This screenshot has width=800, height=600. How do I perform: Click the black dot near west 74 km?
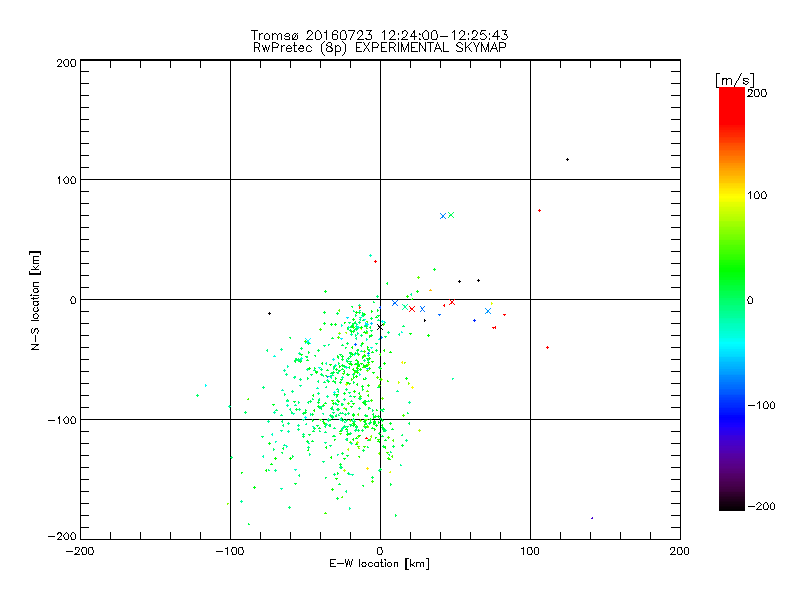[269, 314]
